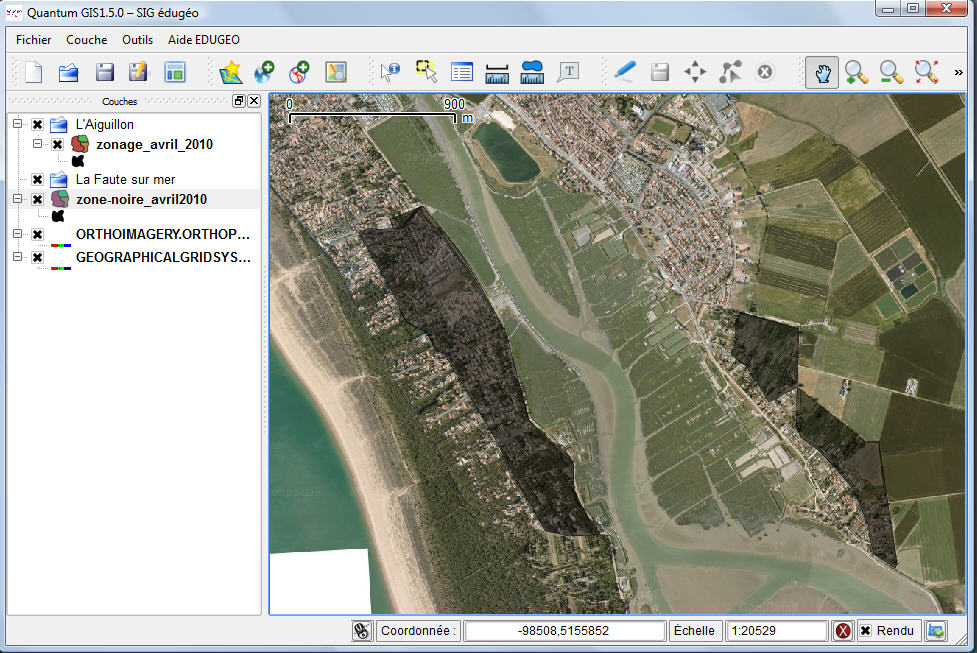Toggle visibility of La Faute sur mer group
This screenshot has height=653, width=977.
tap(37, 180)
